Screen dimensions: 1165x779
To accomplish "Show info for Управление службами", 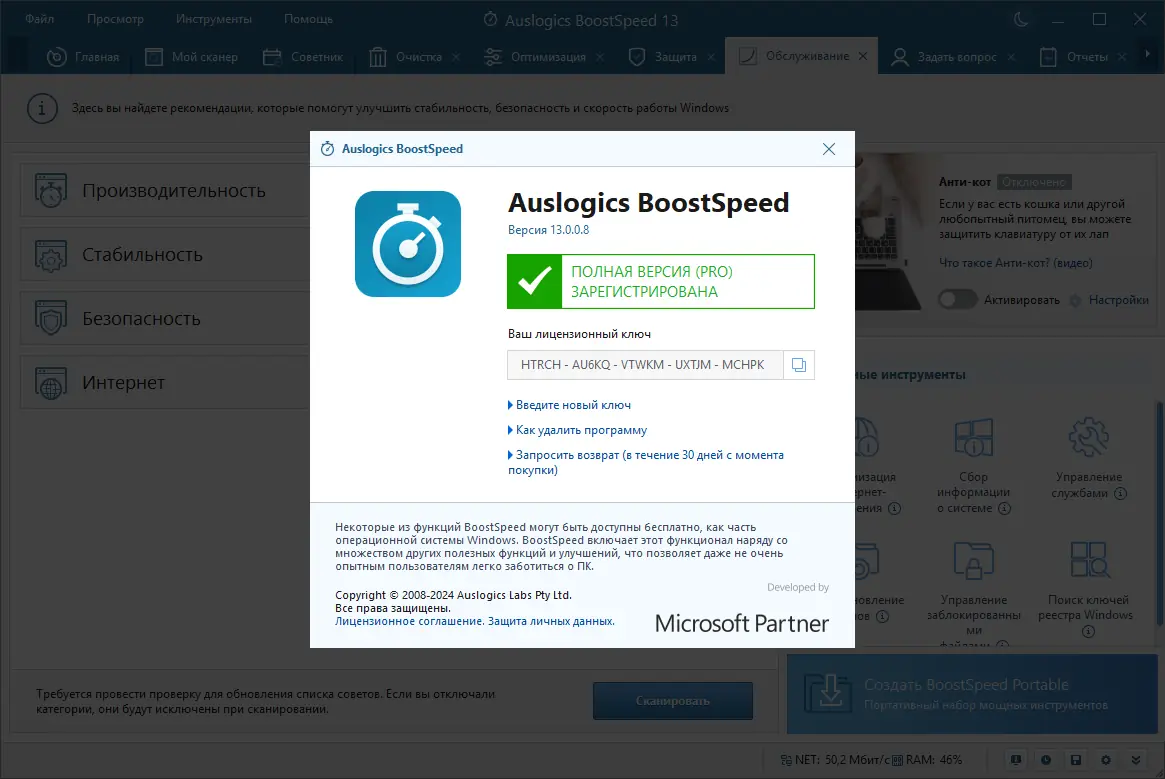I will click(1120, 494).
